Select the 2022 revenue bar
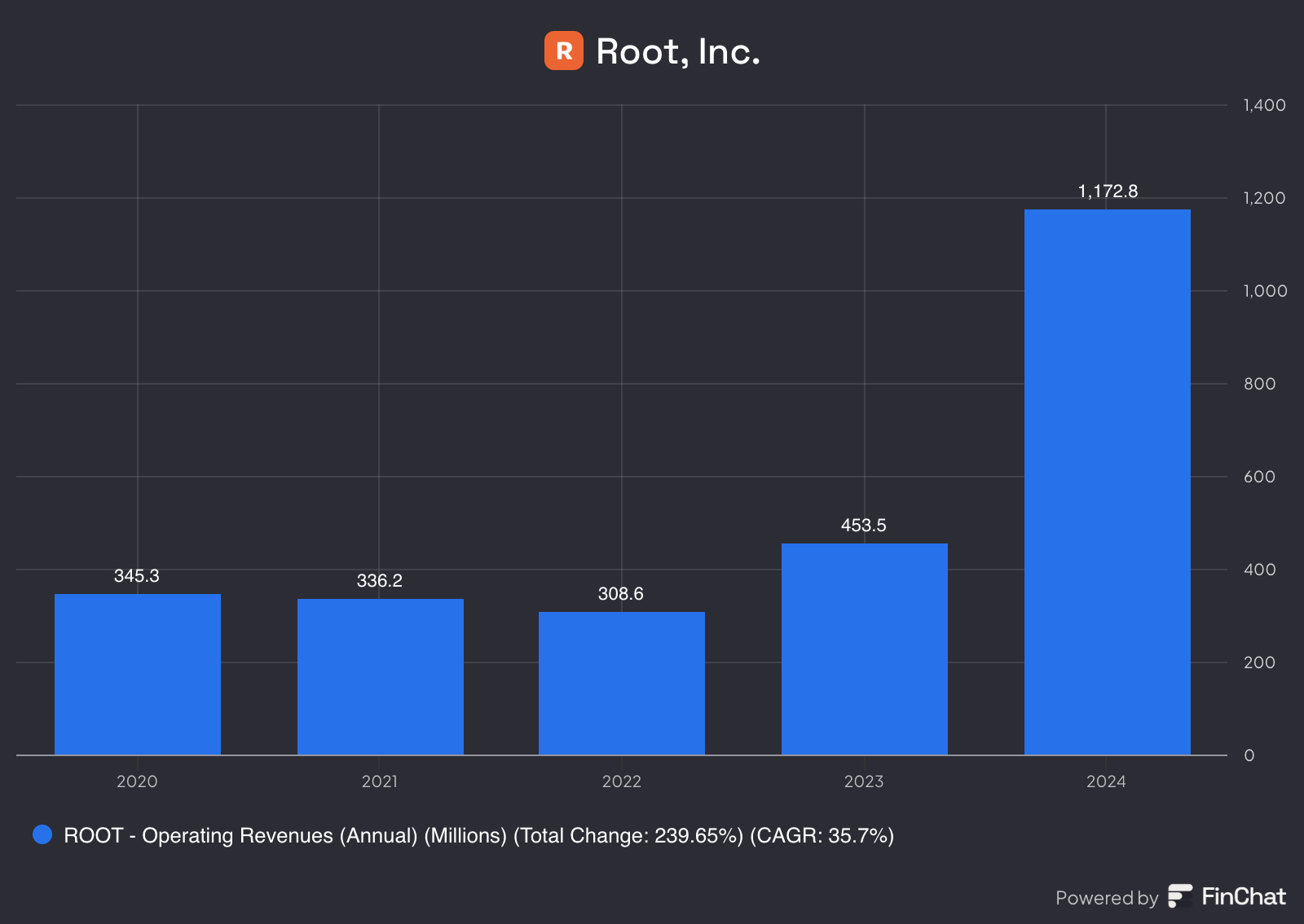This screenshot has width=1304, height=924. pyautogui.click(x=622, y=684)
